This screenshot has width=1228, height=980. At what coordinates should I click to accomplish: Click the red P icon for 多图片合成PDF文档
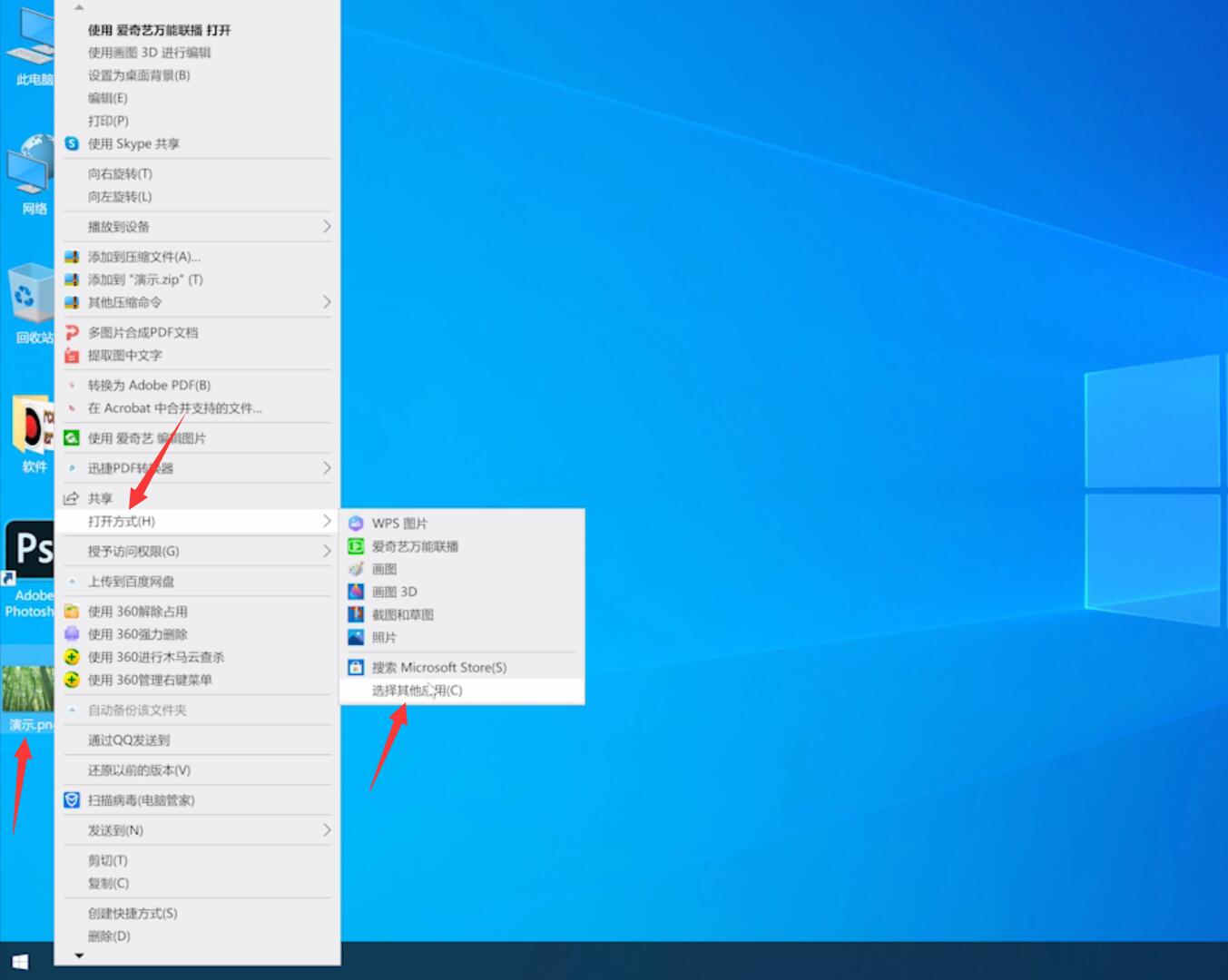72,332
